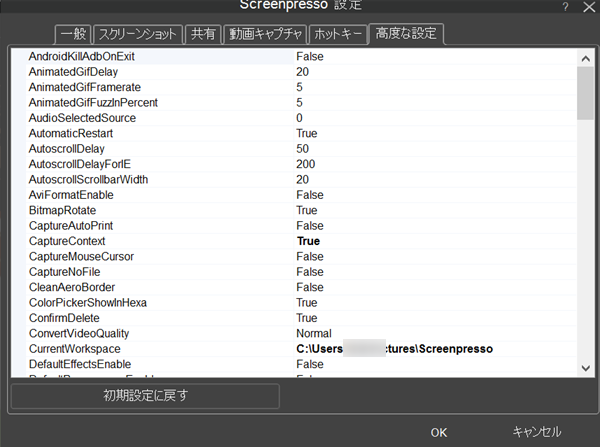The width and height of the screenshot is (600, 447).
Task: Edit the ConfirmDelete True value
Action: point(307,318)
